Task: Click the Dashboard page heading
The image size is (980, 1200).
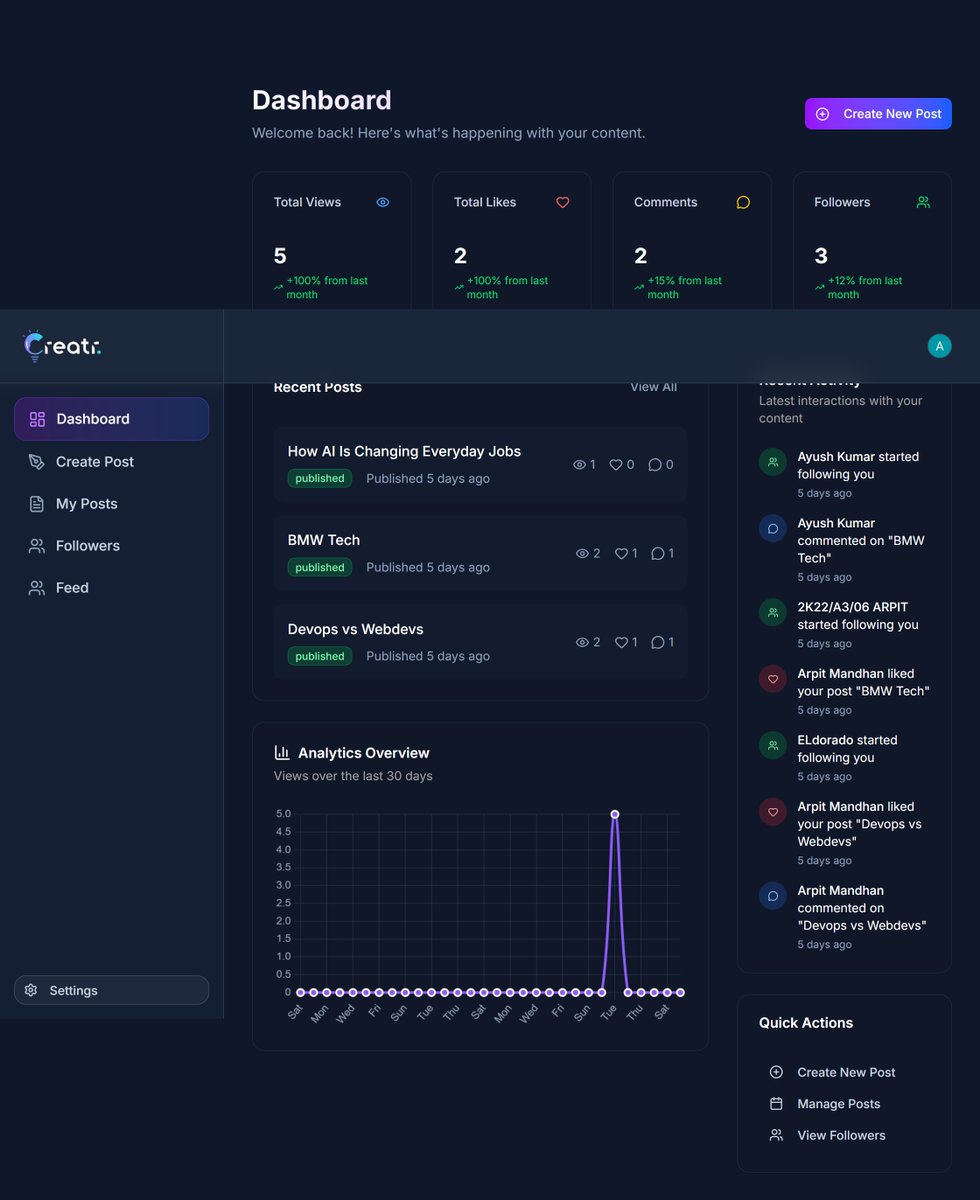Action: [x=322, y=100]
